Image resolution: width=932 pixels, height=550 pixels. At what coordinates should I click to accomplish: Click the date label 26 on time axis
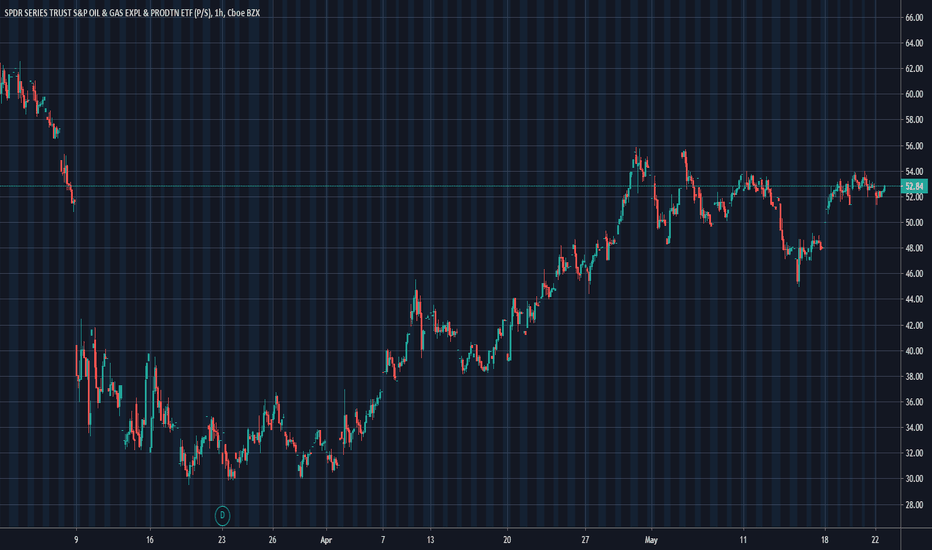pos(272,540)
